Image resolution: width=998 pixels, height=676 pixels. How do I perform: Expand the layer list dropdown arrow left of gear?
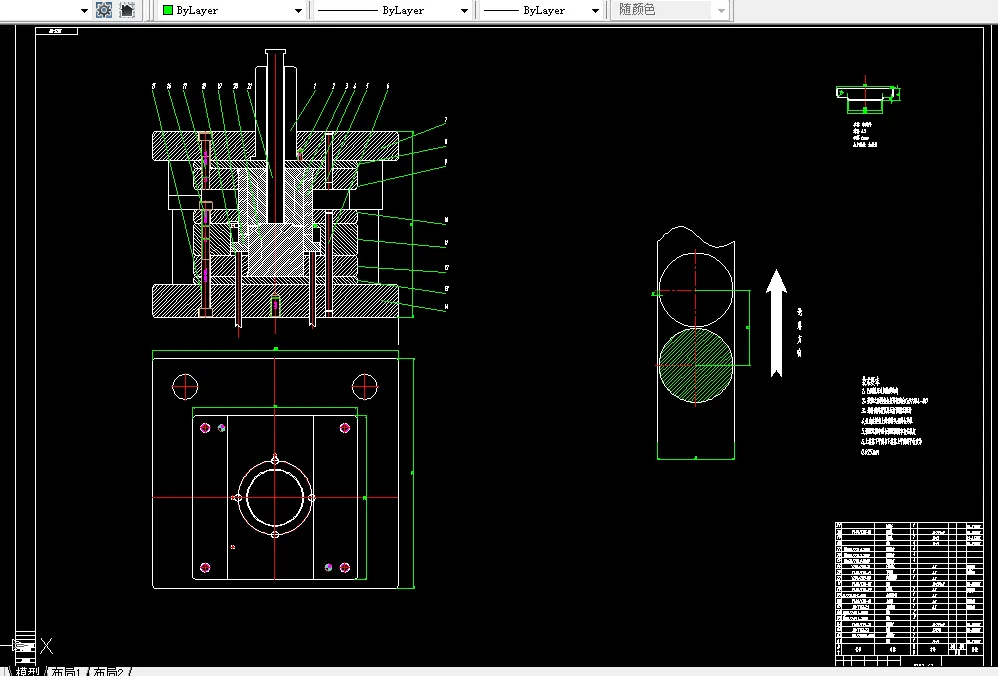coord(84,10)
